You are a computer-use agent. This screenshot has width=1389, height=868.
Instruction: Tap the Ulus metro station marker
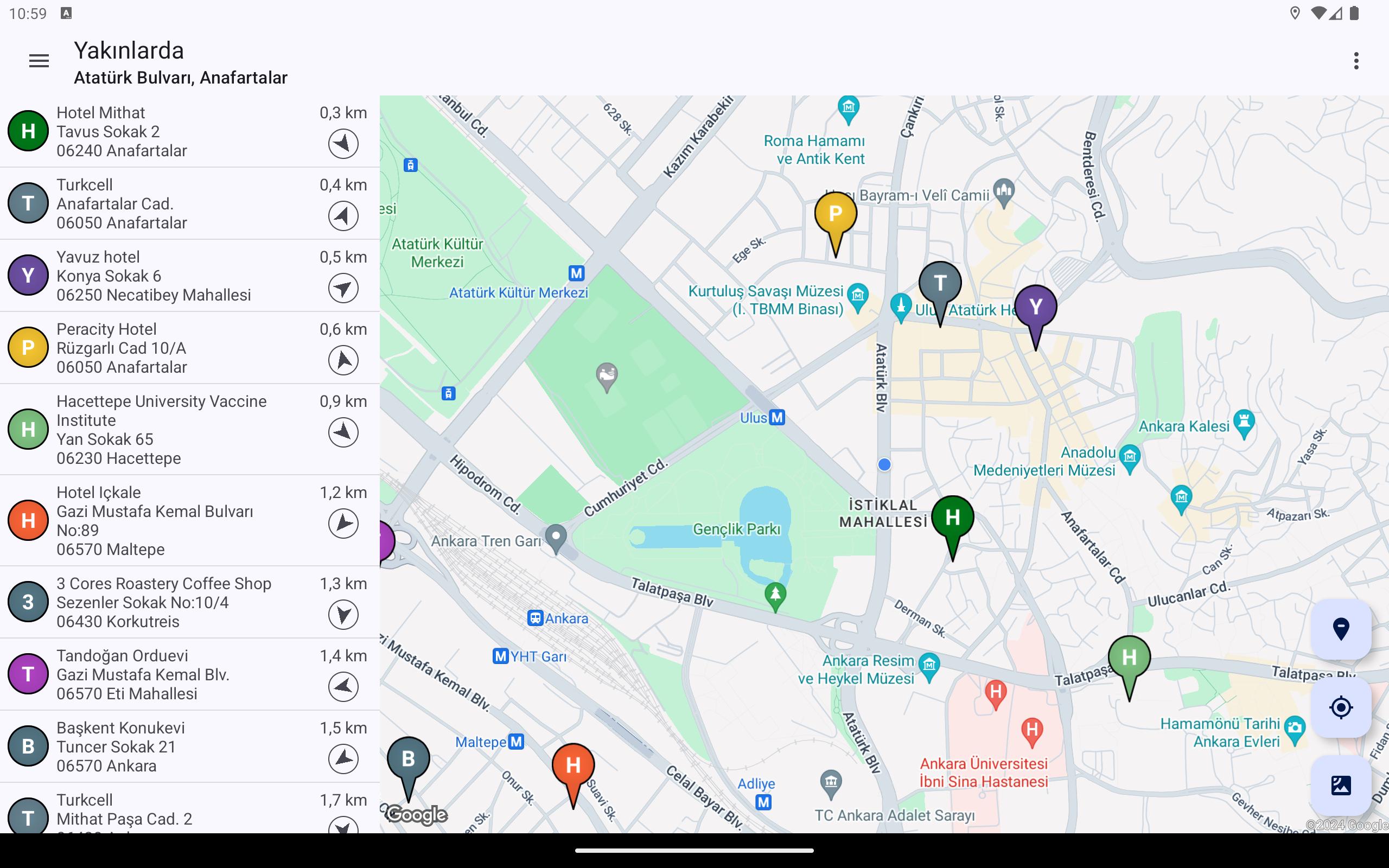pos(777,417)
